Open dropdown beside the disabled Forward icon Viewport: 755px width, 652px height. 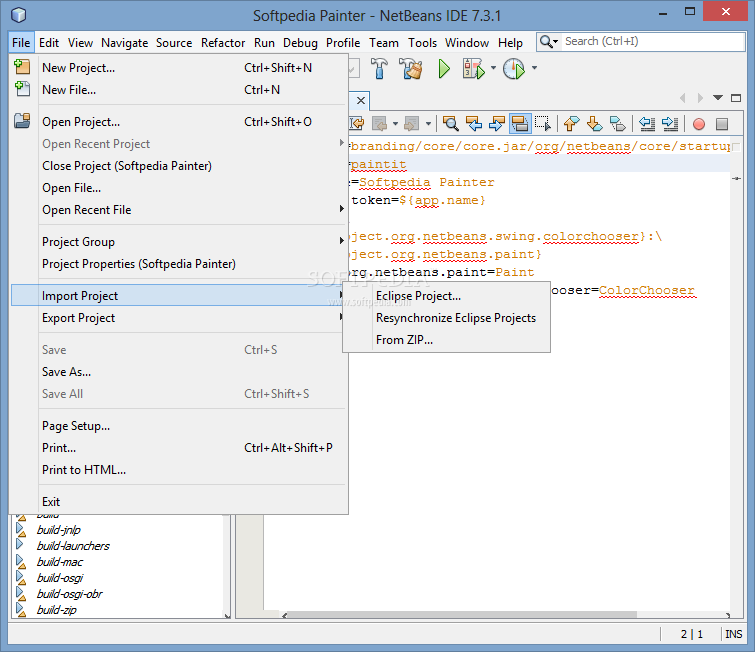(428, 124)
